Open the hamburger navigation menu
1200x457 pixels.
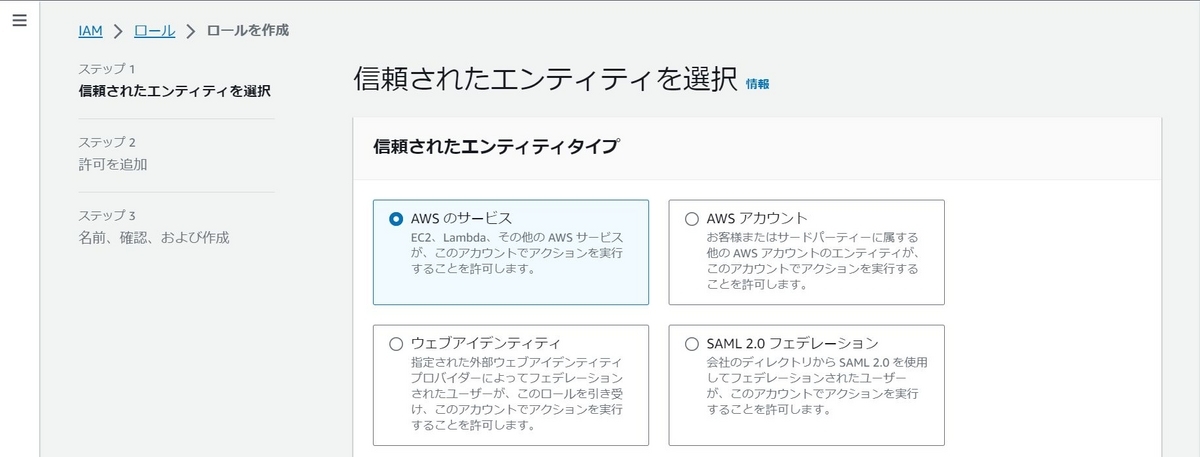[18, 21]
